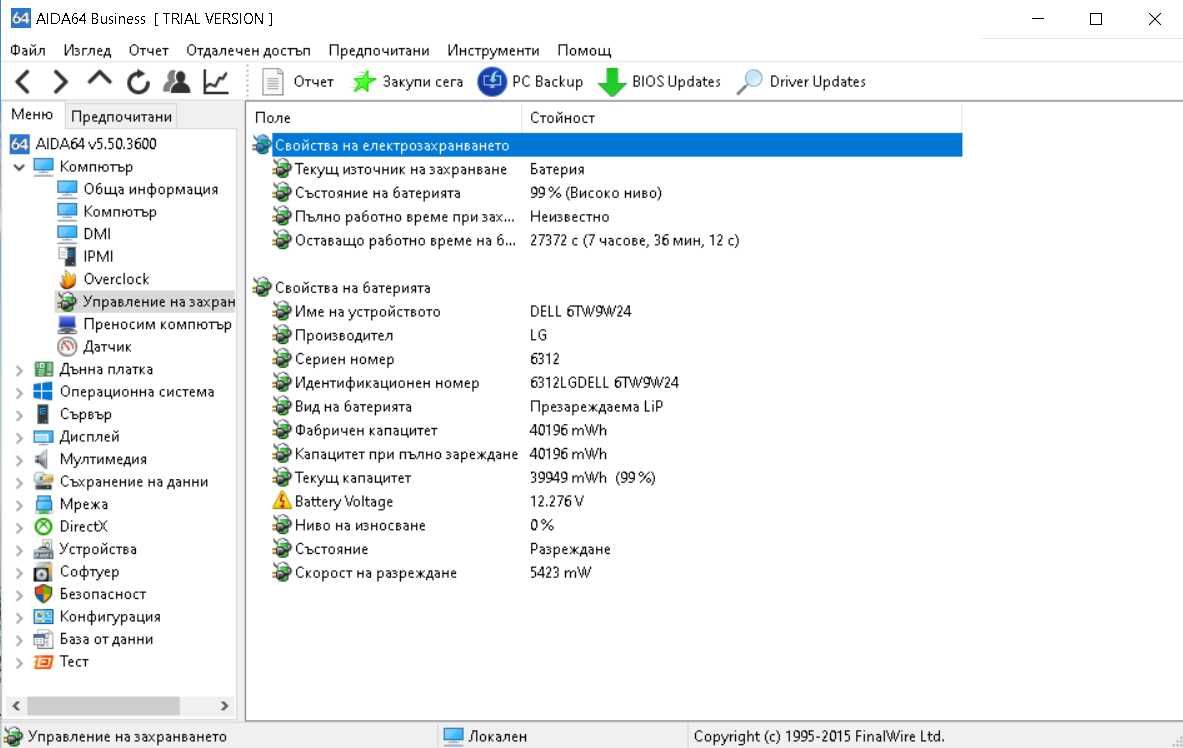Select the Скорост на разреждане row
1183x748 pixels.
606,573
